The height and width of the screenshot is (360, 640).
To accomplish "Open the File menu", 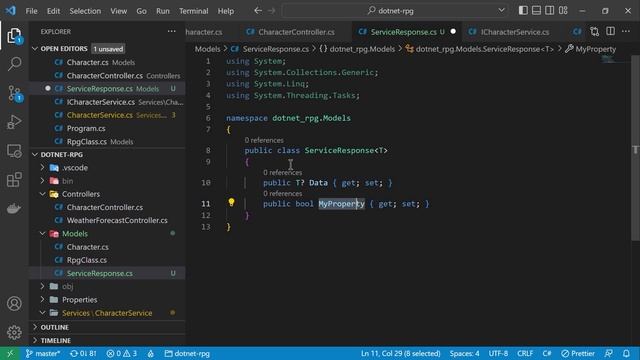I will tap(31, 11).
